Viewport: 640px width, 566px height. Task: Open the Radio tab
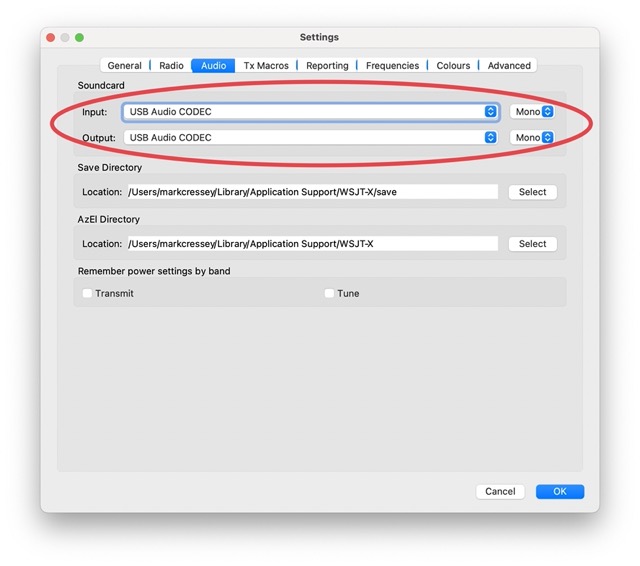click(x=171, y=66)
